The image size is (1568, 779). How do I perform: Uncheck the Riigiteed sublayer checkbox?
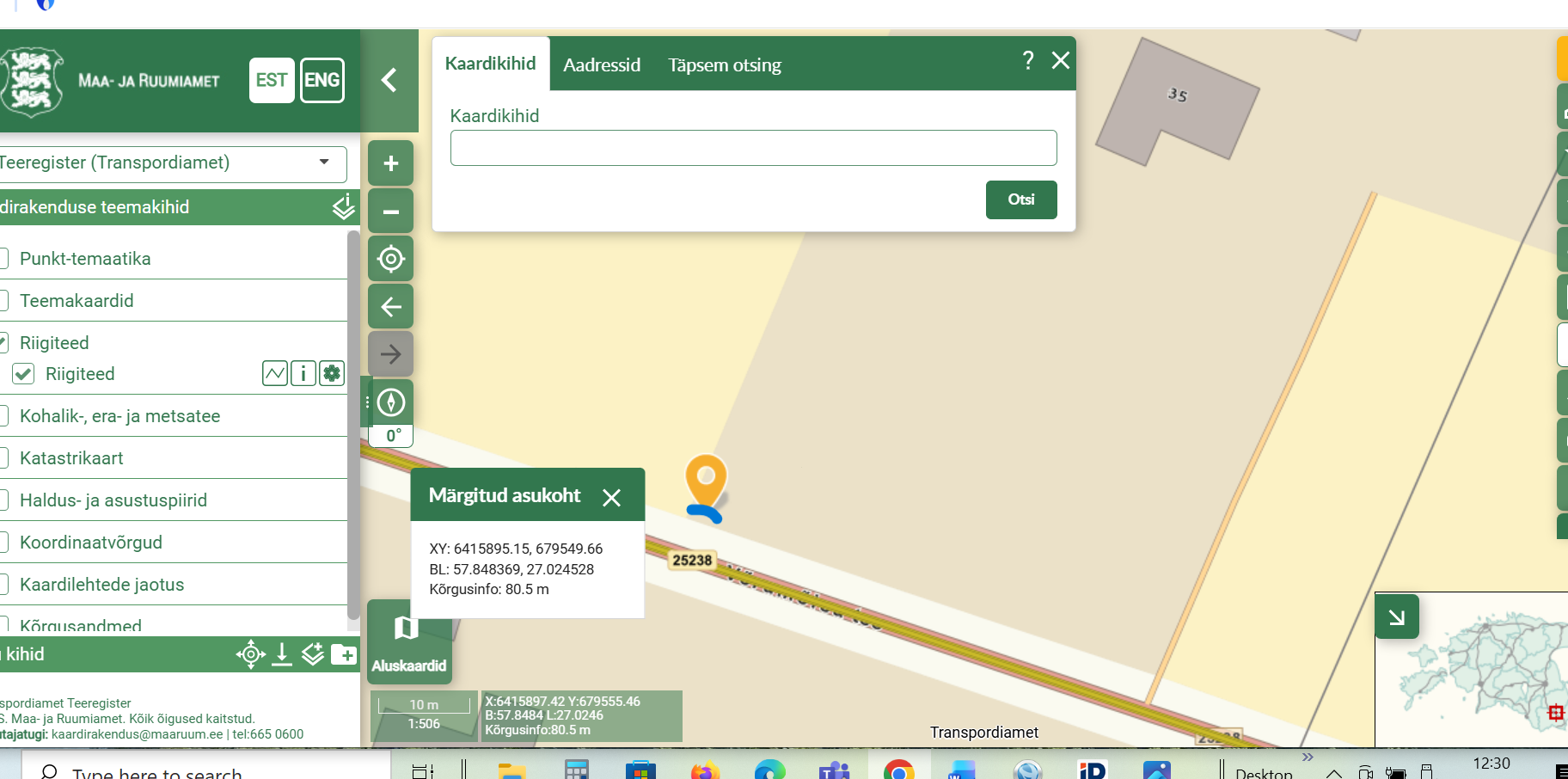[x=23, y=374]
